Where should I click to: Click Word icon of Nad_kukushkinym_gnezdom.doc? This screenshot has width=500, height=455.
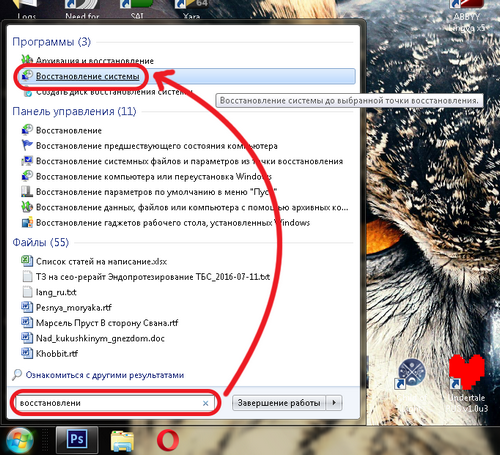pos(27,337)
